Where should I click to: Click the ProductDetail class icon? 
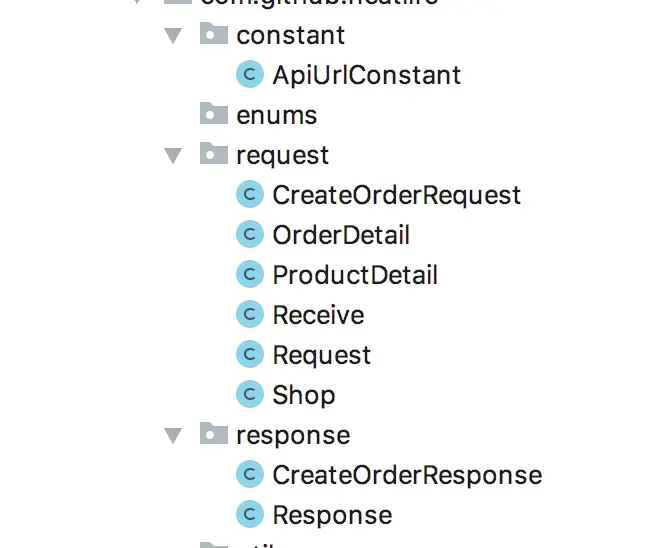249,275
